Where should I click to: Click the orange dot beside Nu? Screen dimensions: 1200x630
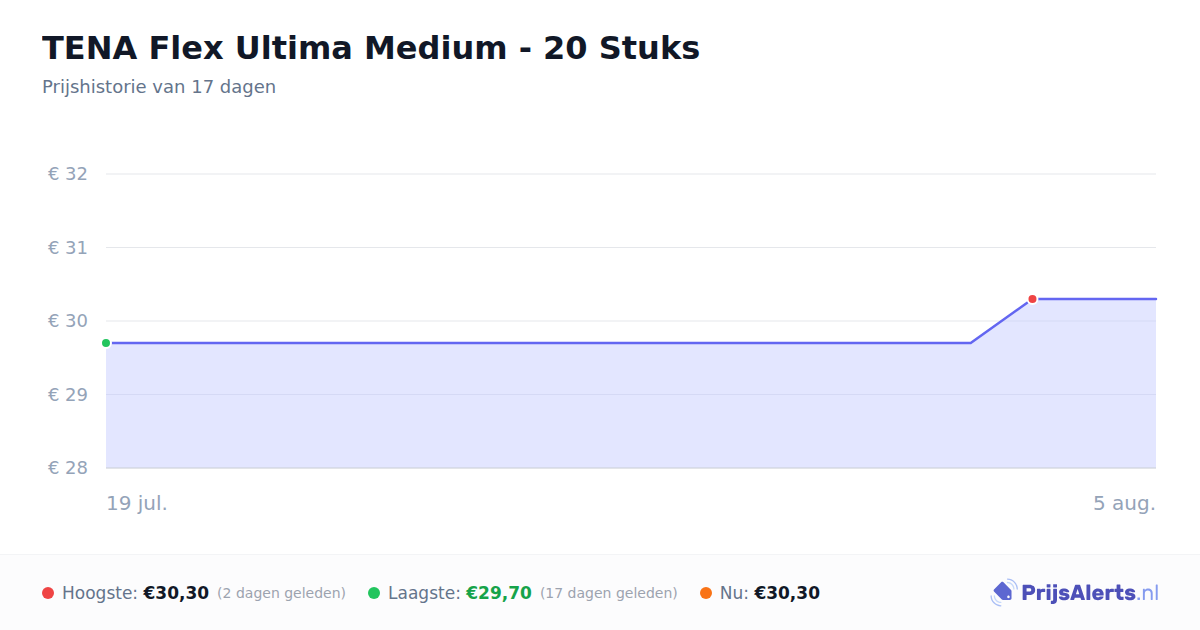pyautogui.click(x=706, y=593)
